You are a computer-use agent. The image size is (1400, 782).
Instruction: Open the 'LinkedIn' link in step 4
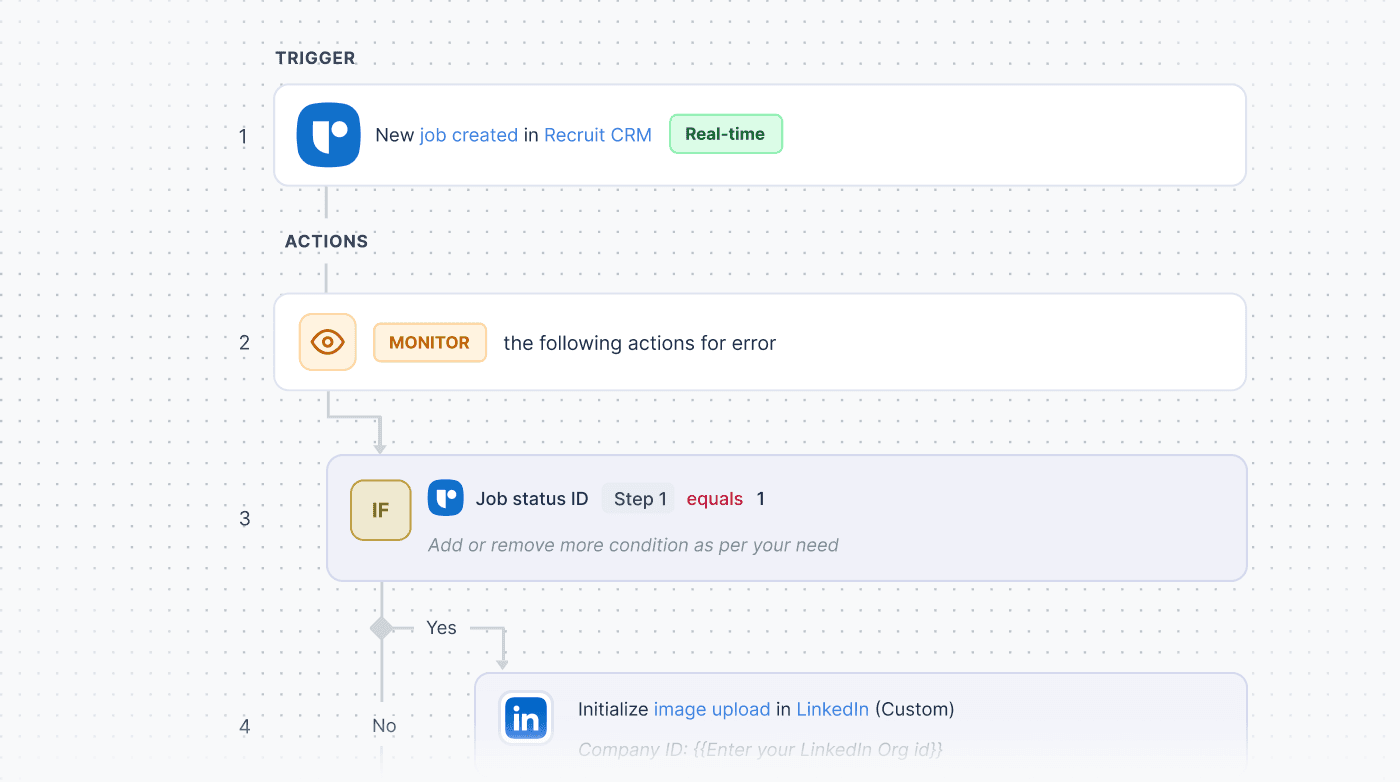833,710
